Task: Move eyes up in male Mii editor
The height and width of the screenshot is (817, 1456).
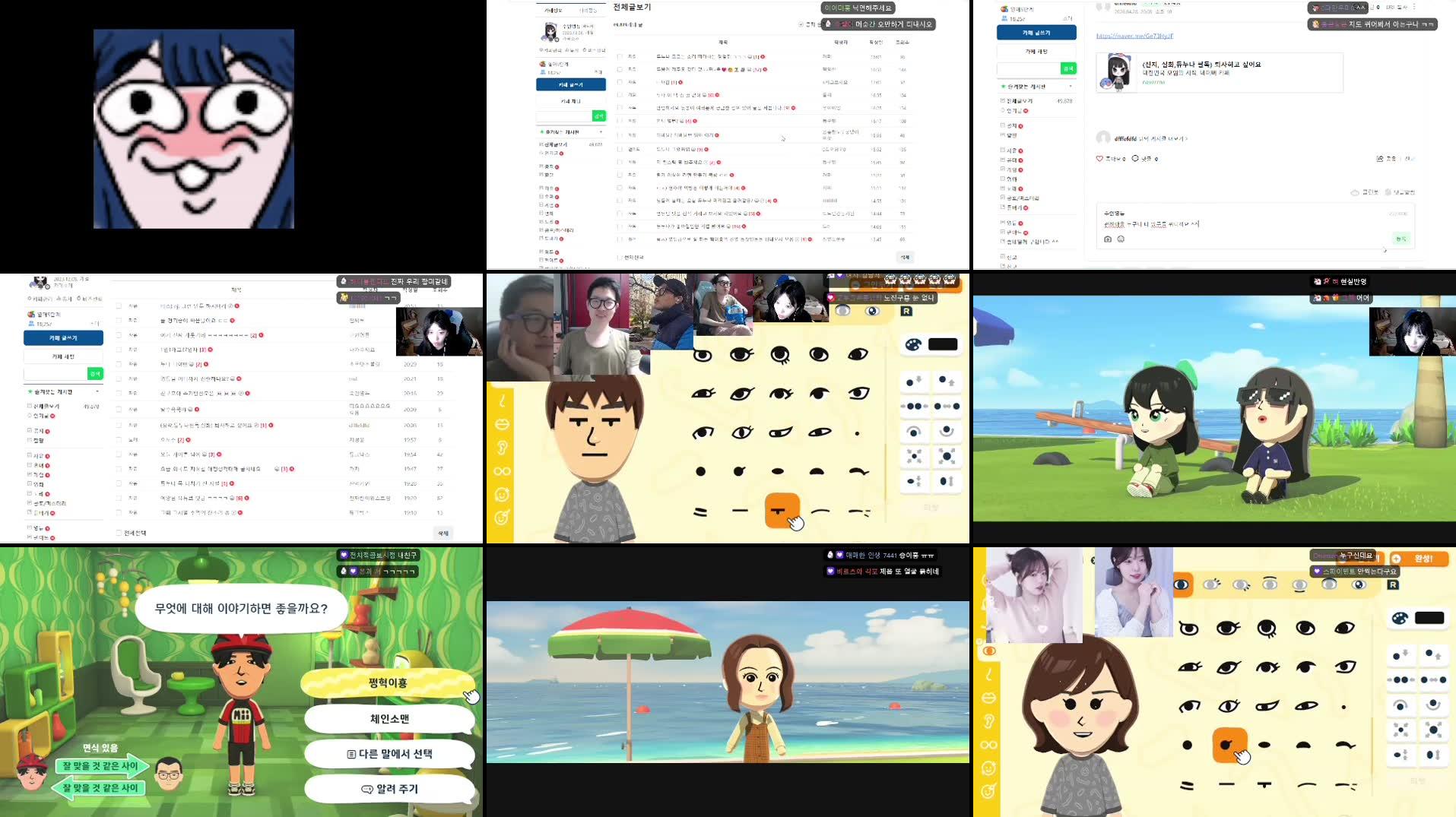Action: (947, 381)
